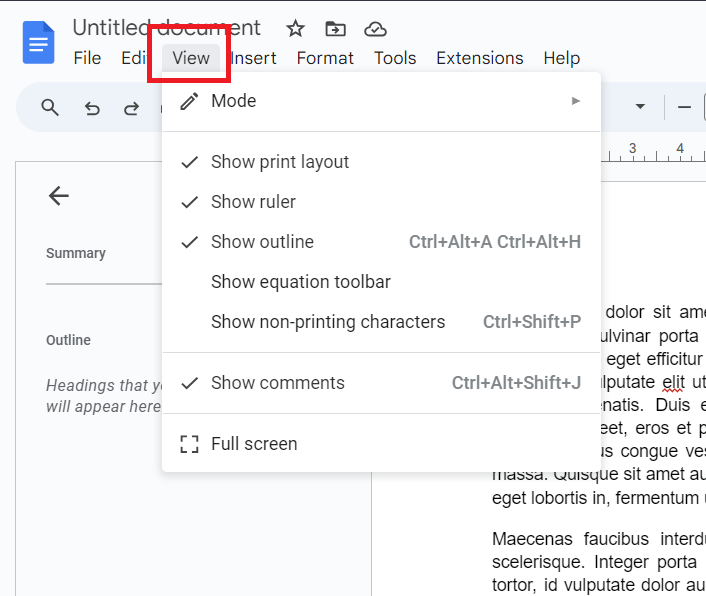Enter Full screen view
This screenshot has width=706, height=596.
point(254,444)
